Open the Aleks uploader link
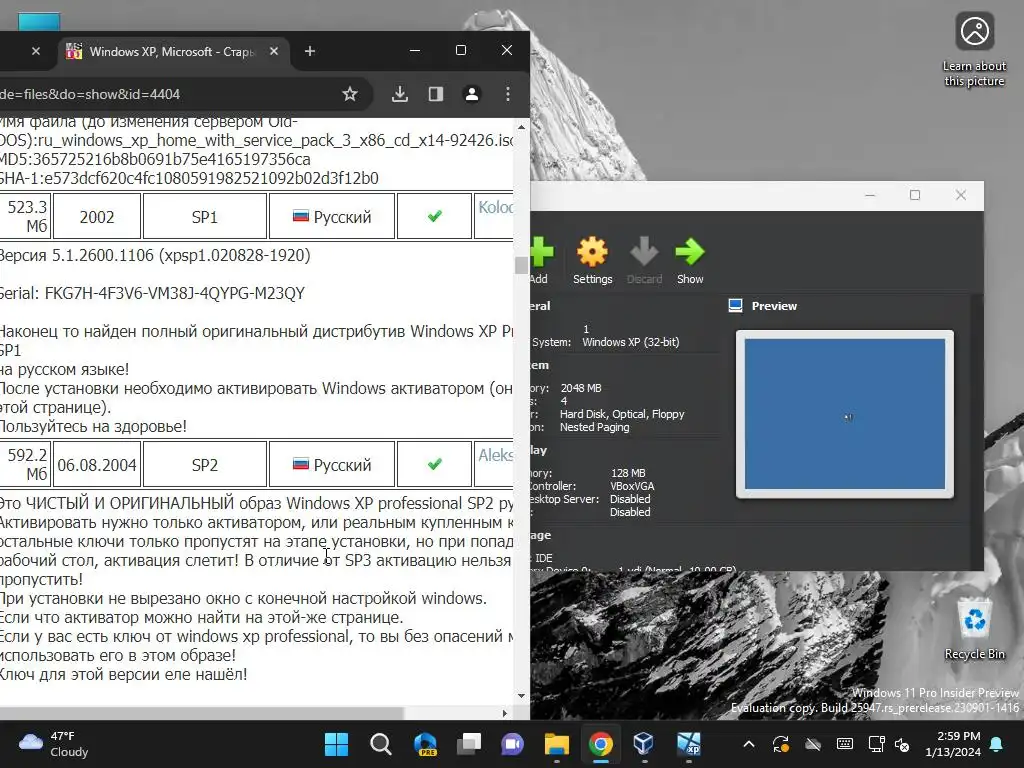This screenshot has width=1024, height=768. (x=496, y=455)
